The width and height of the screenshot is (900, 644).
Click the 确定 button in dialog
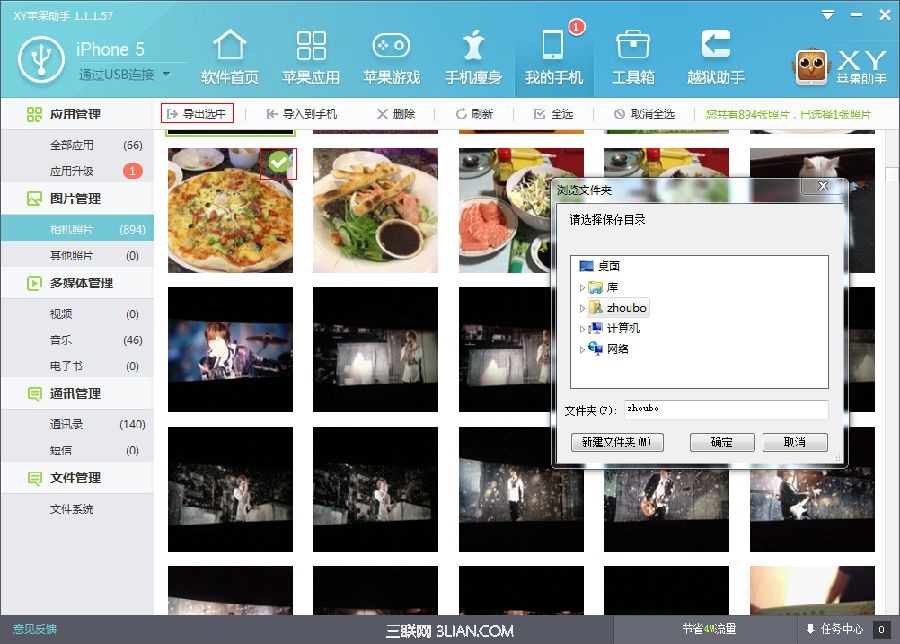tap(721, 442)
